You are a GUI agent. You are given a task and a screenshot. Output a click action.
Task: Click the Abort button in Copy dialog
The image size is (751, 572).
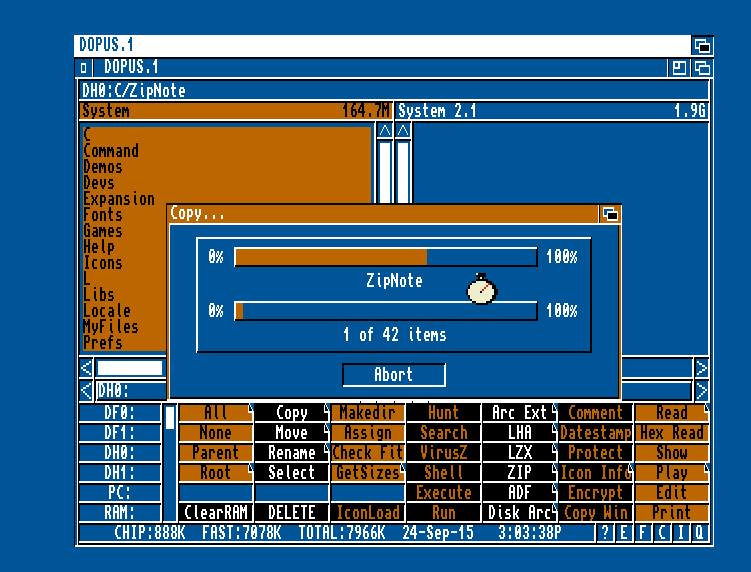[394, 375]
